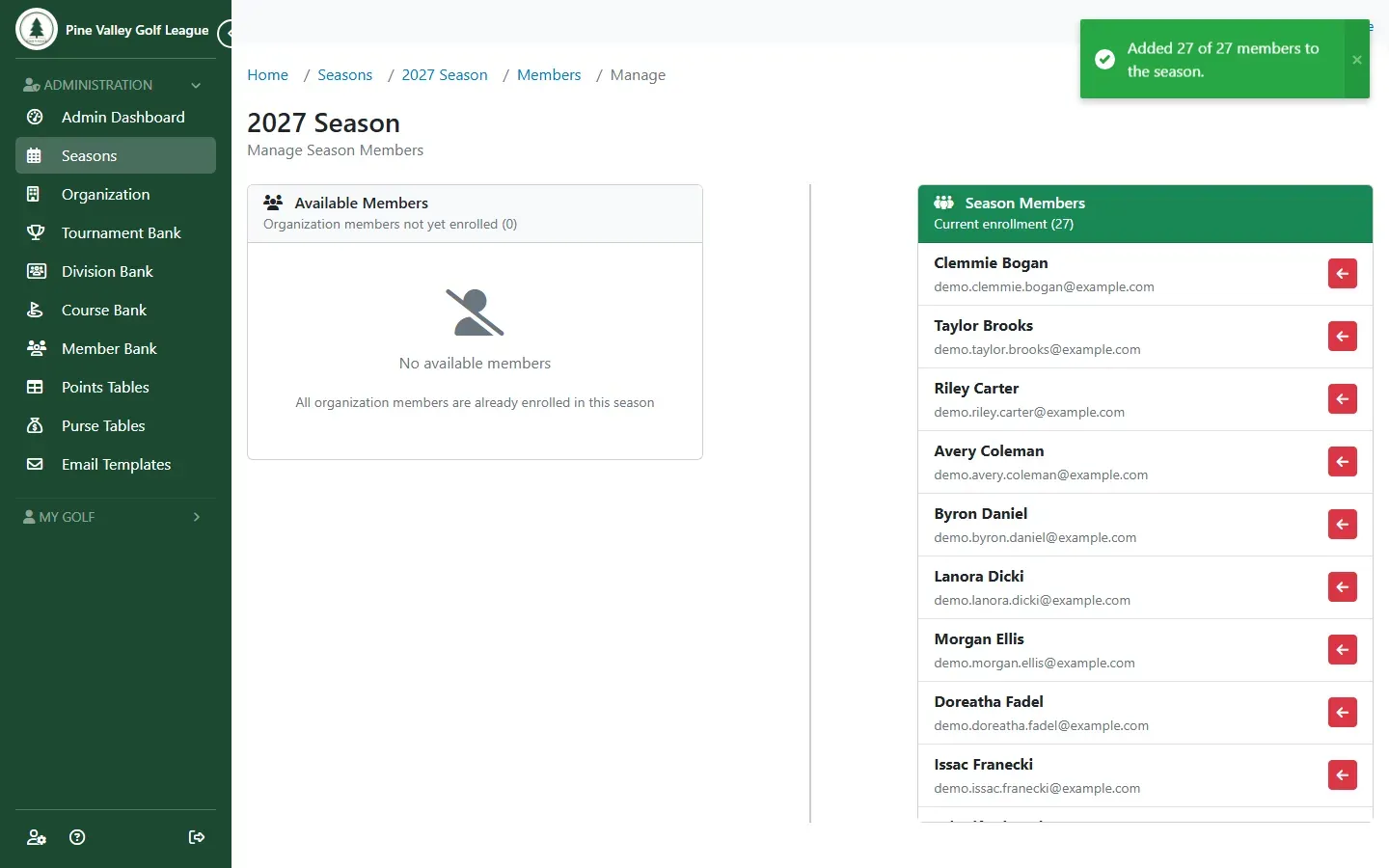Open the Member Bank page
Viewport: 1389px width, 868px height.
pyautogui.click(x=116, y=348)
